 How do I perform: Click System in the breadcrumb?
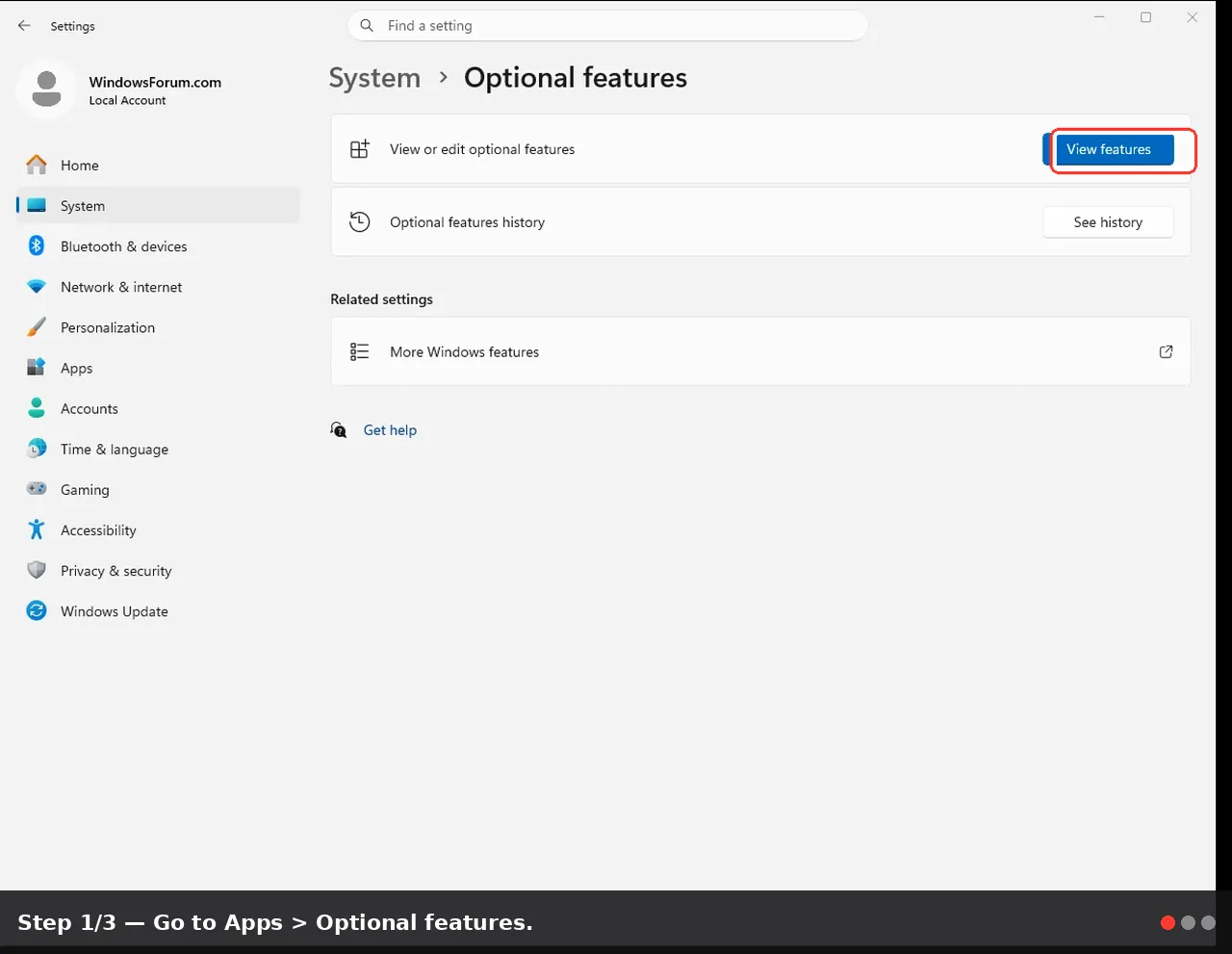374,78
